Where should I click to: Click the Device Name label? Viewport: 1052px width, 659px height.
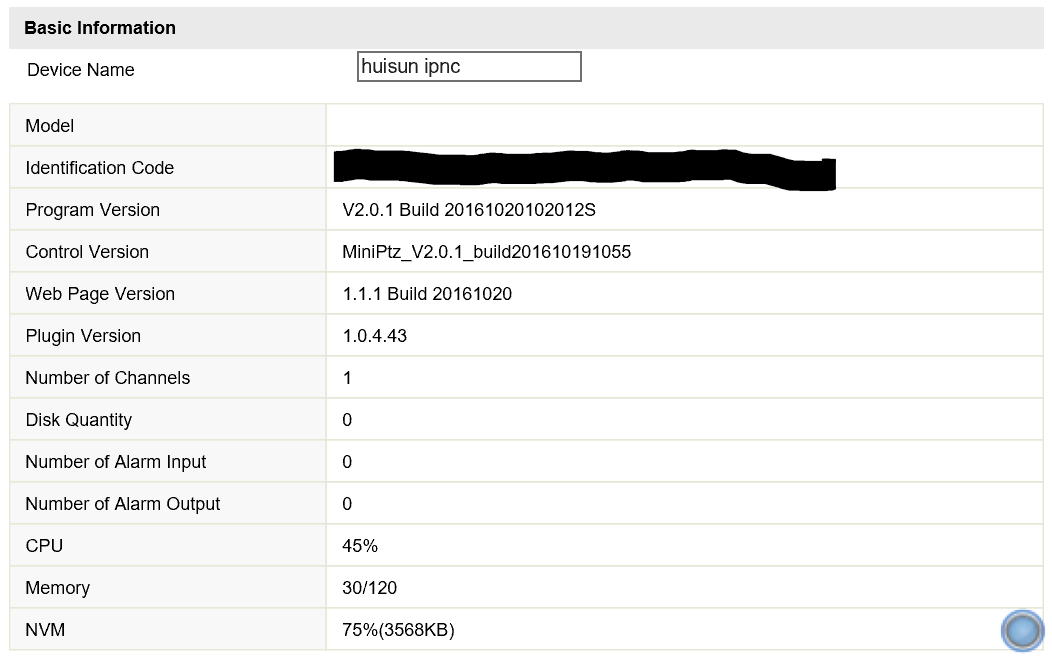81,70
